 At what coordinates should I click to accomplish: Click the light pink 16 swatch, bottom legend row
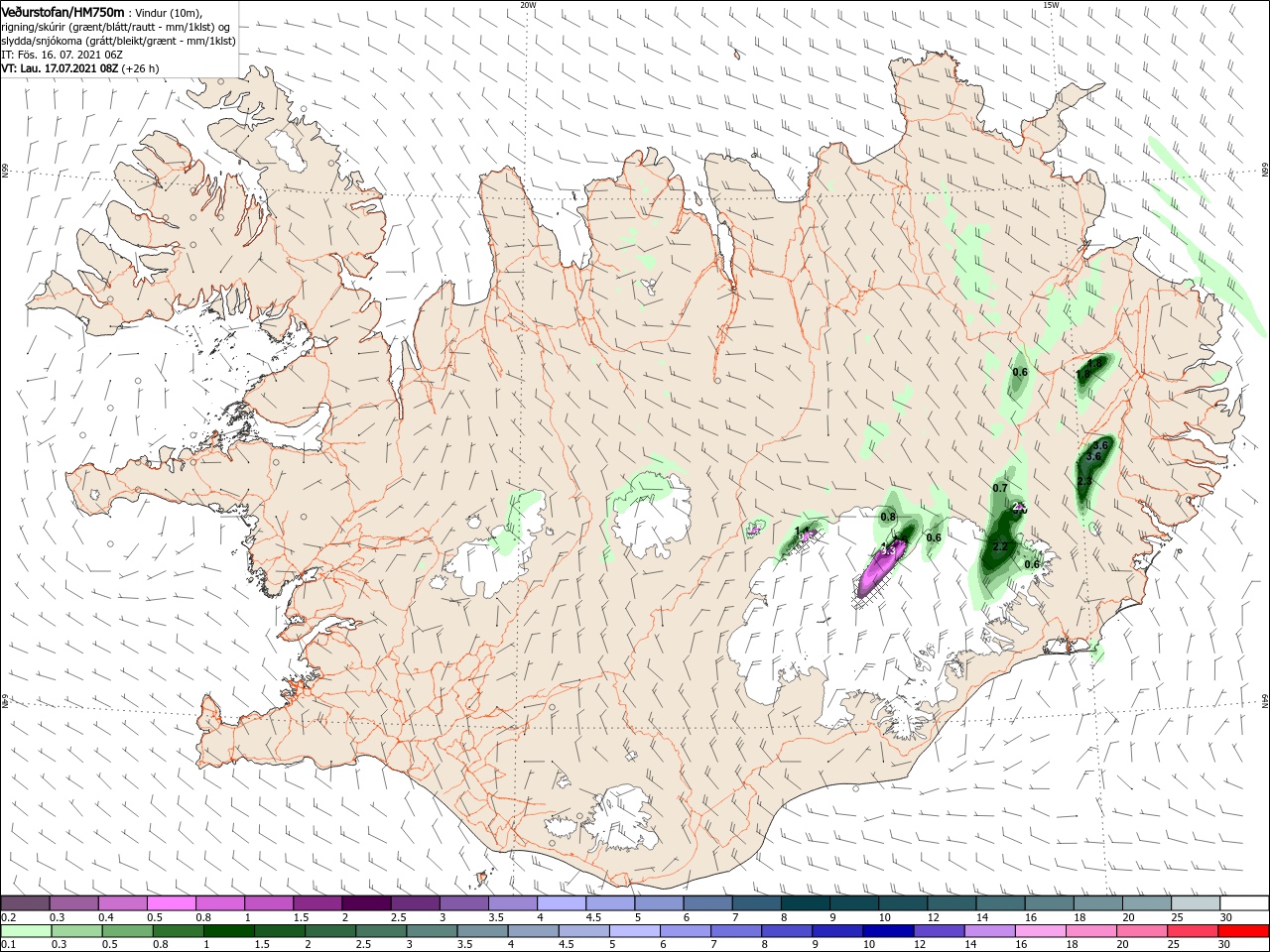pos(1041,931)
